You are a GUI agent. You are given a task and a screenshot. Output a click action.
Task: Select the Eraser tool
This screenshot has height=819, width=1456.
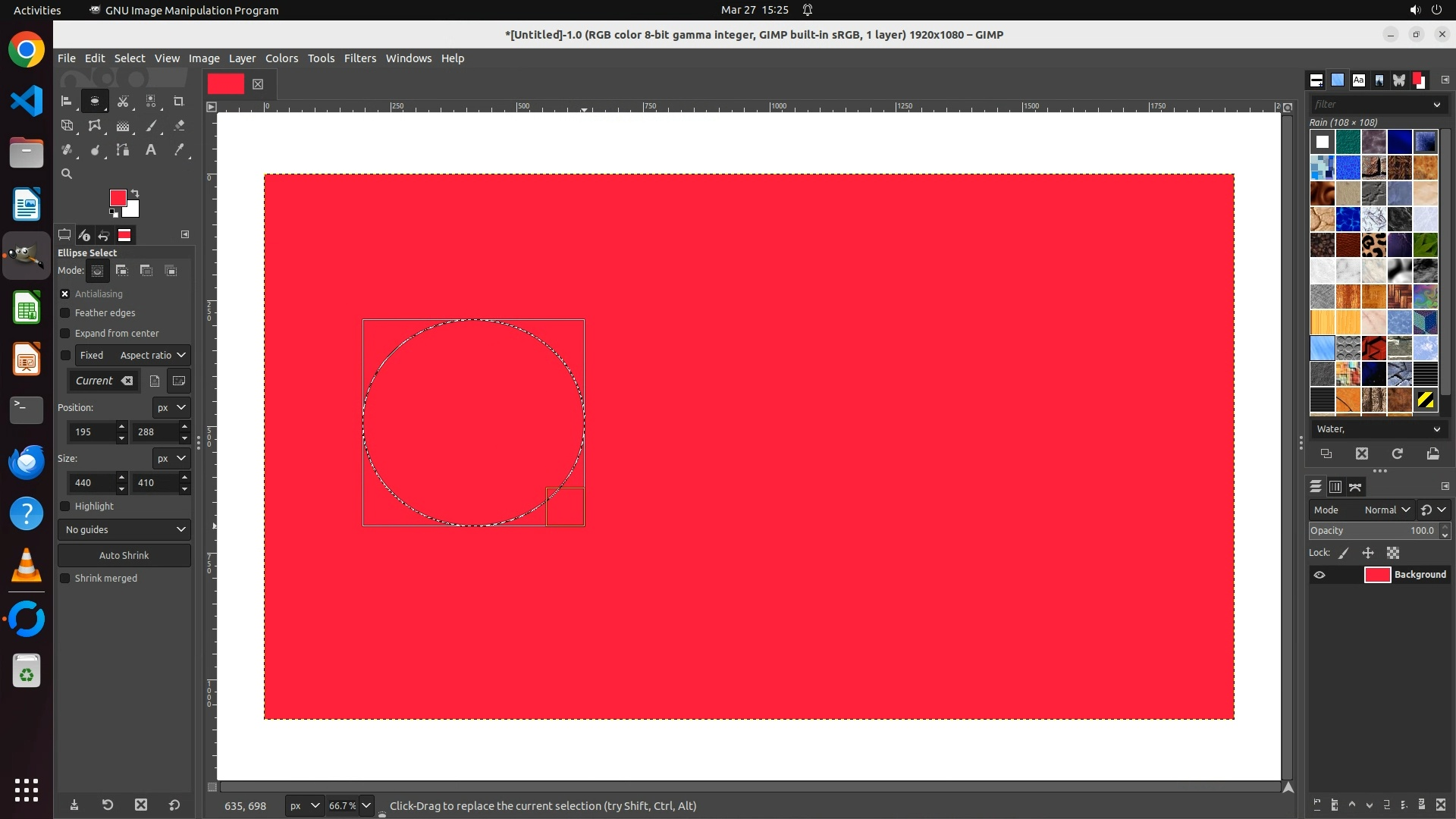click(x=179, y=126)
